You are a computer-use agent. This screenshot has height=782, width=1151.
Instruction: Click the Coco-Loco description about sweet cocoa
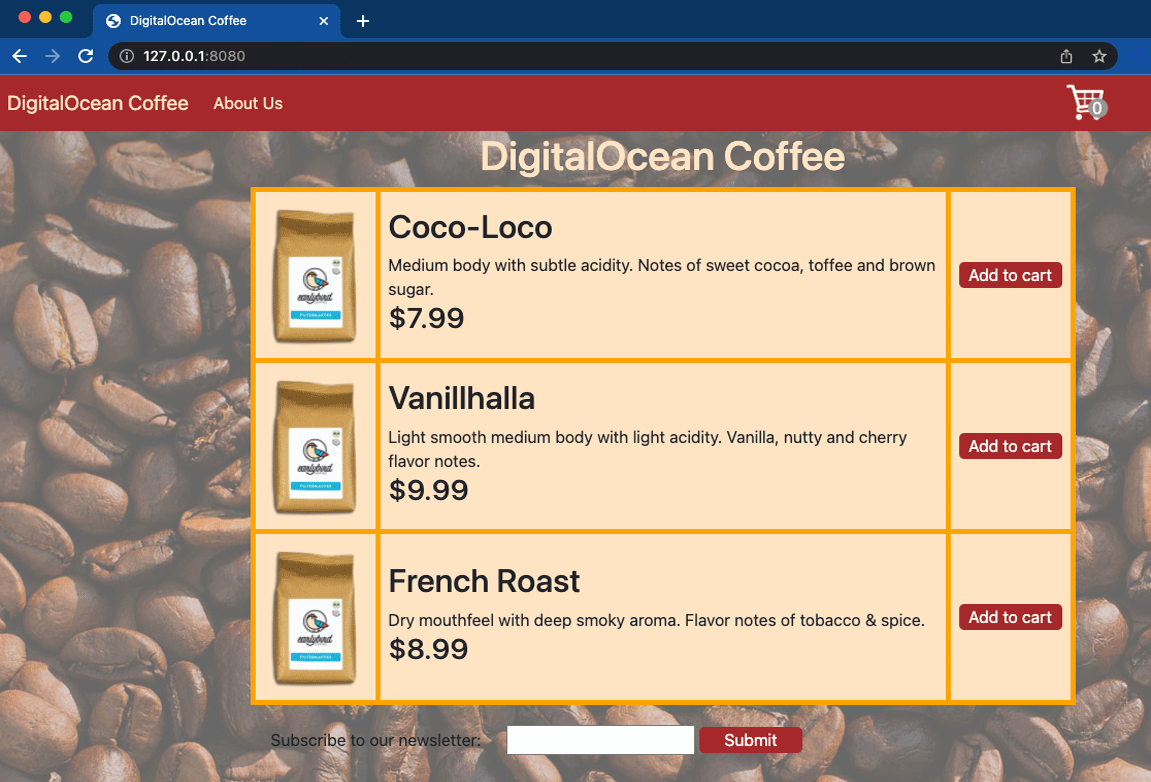coord(662,277)
